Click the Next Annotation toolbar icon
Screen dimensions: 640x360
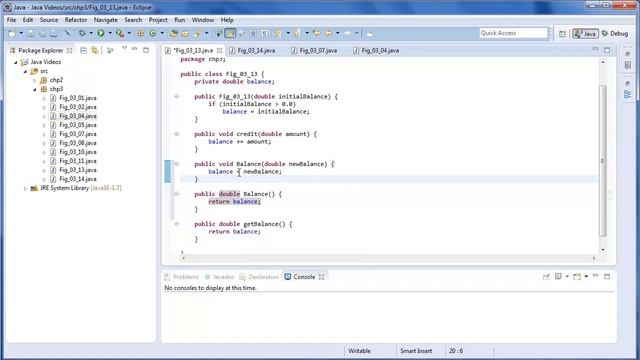point(279,33)
